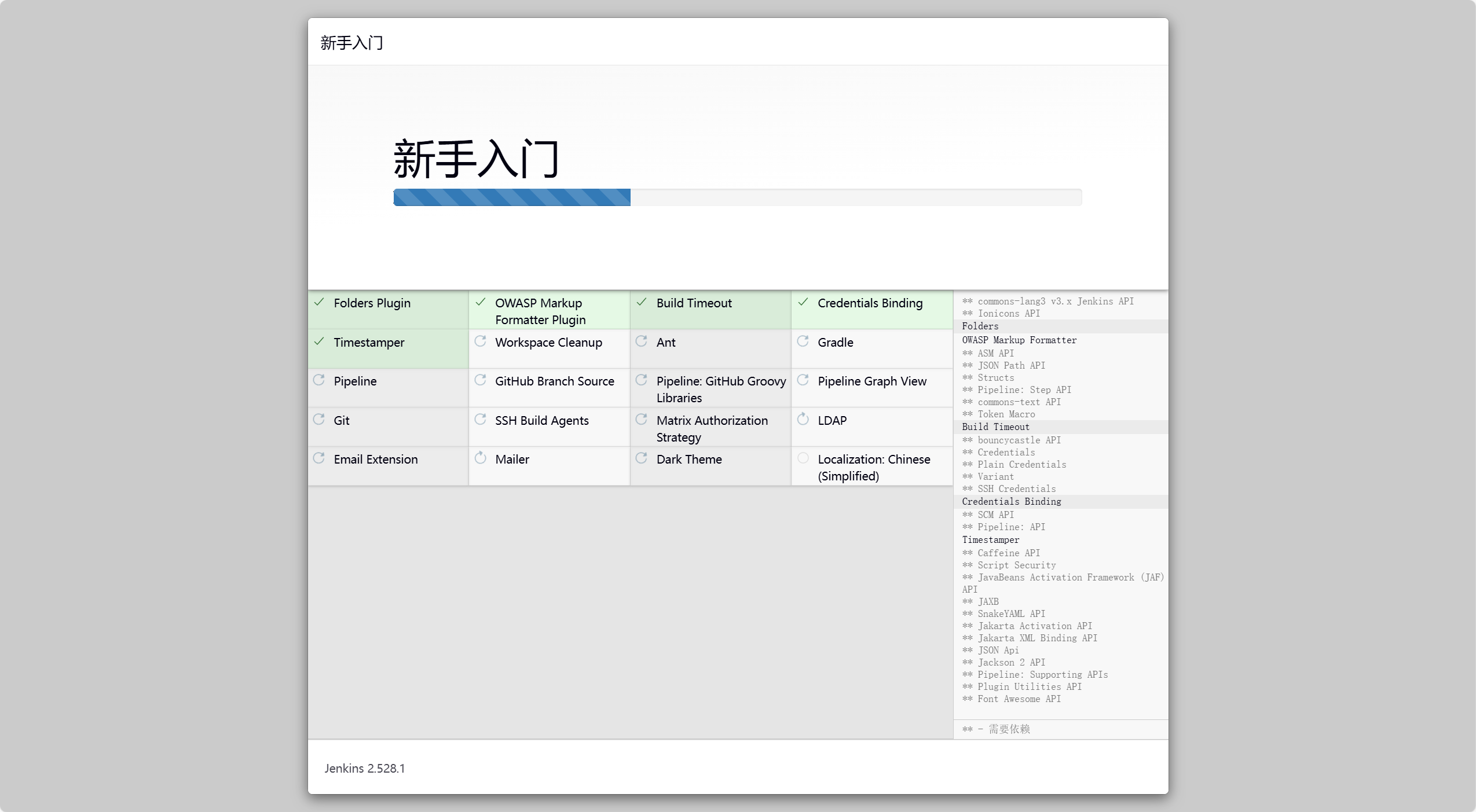Click the refresh icon next to Gradle
Screen dimensions: 1476x812
(x=803, y=341)
